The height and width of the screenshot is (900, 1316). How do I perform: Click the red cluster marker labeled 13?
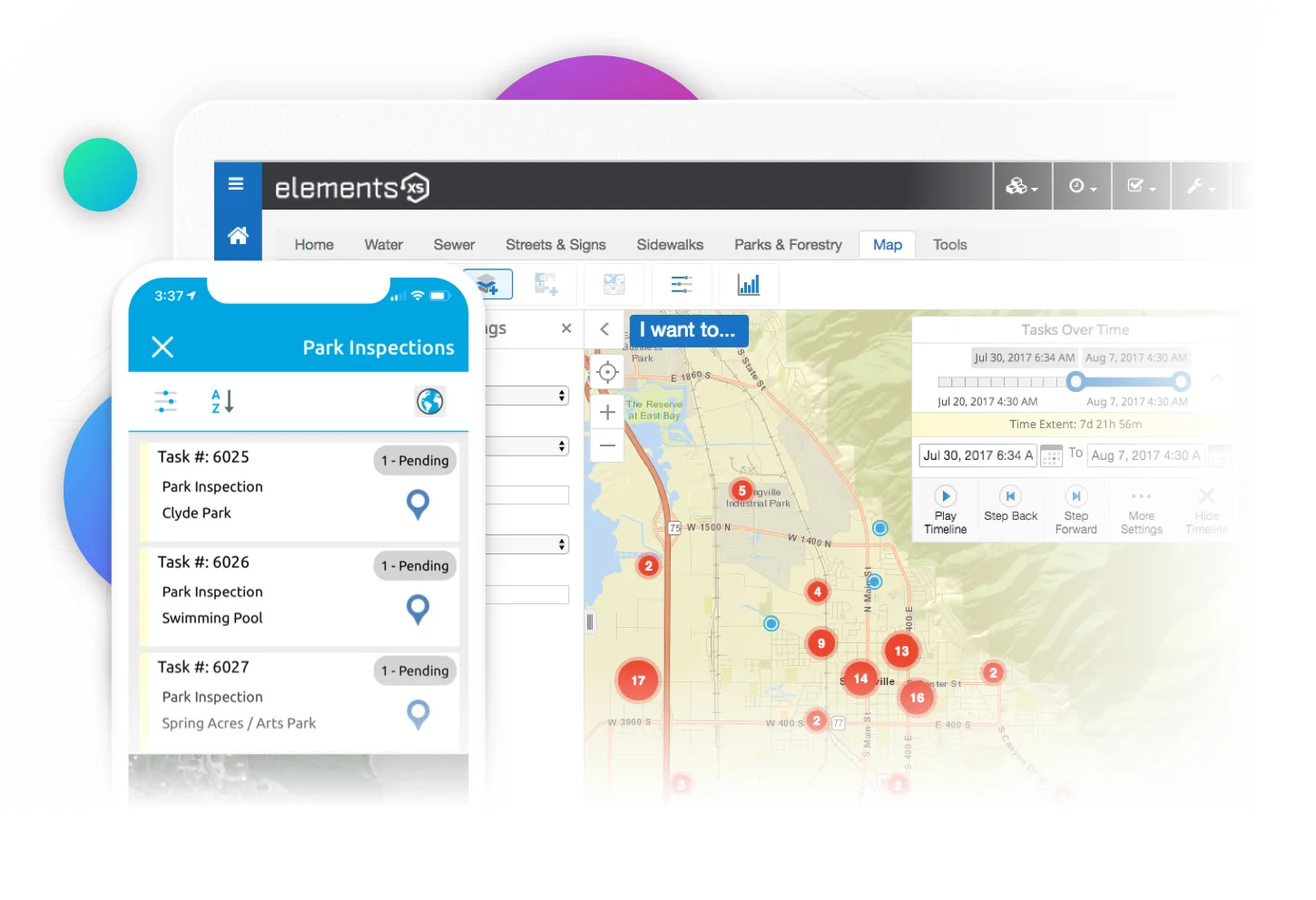[x=901, y=651]
